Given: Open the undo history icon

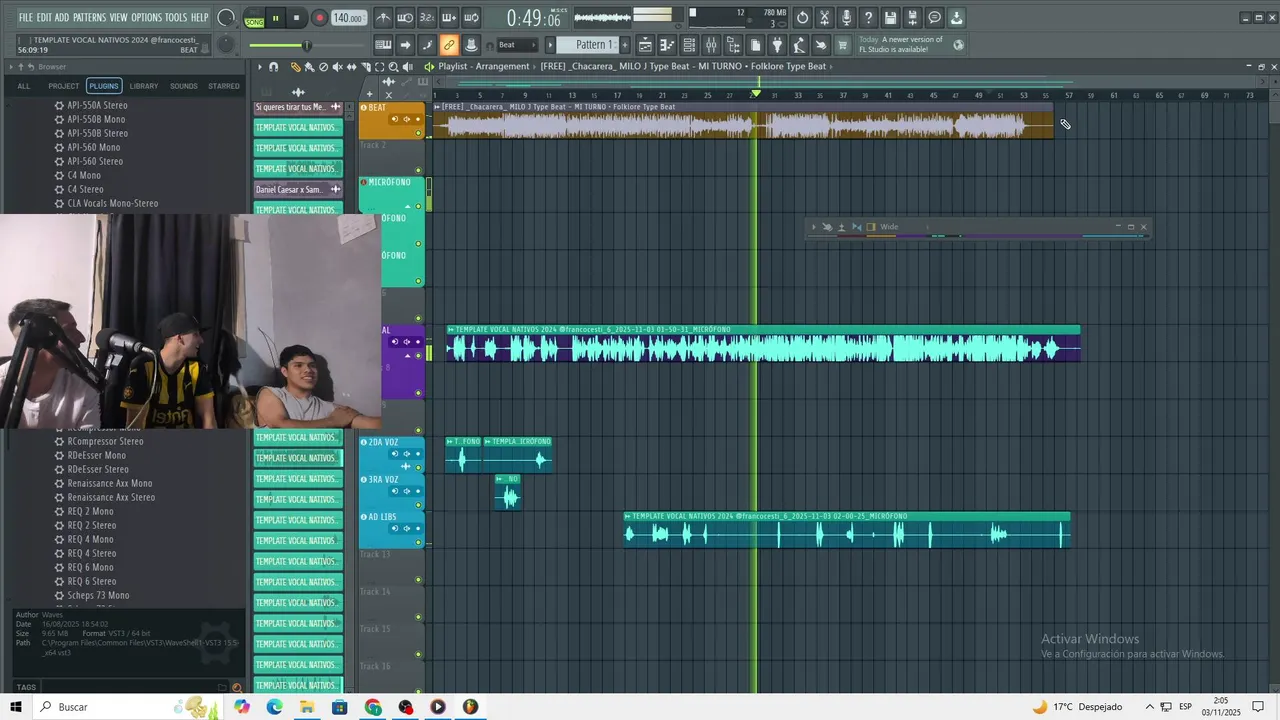Looking at the screenshot, I should [x=802, y=18].
